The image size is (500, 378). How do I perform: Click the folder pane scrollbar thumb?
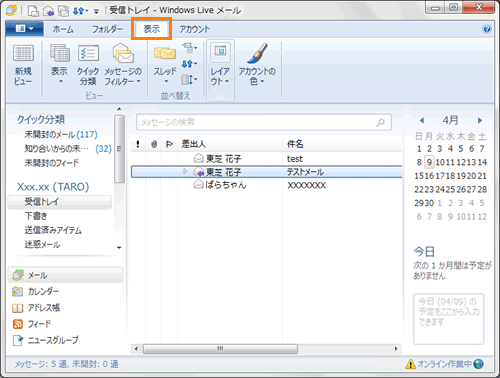point(119,149)
